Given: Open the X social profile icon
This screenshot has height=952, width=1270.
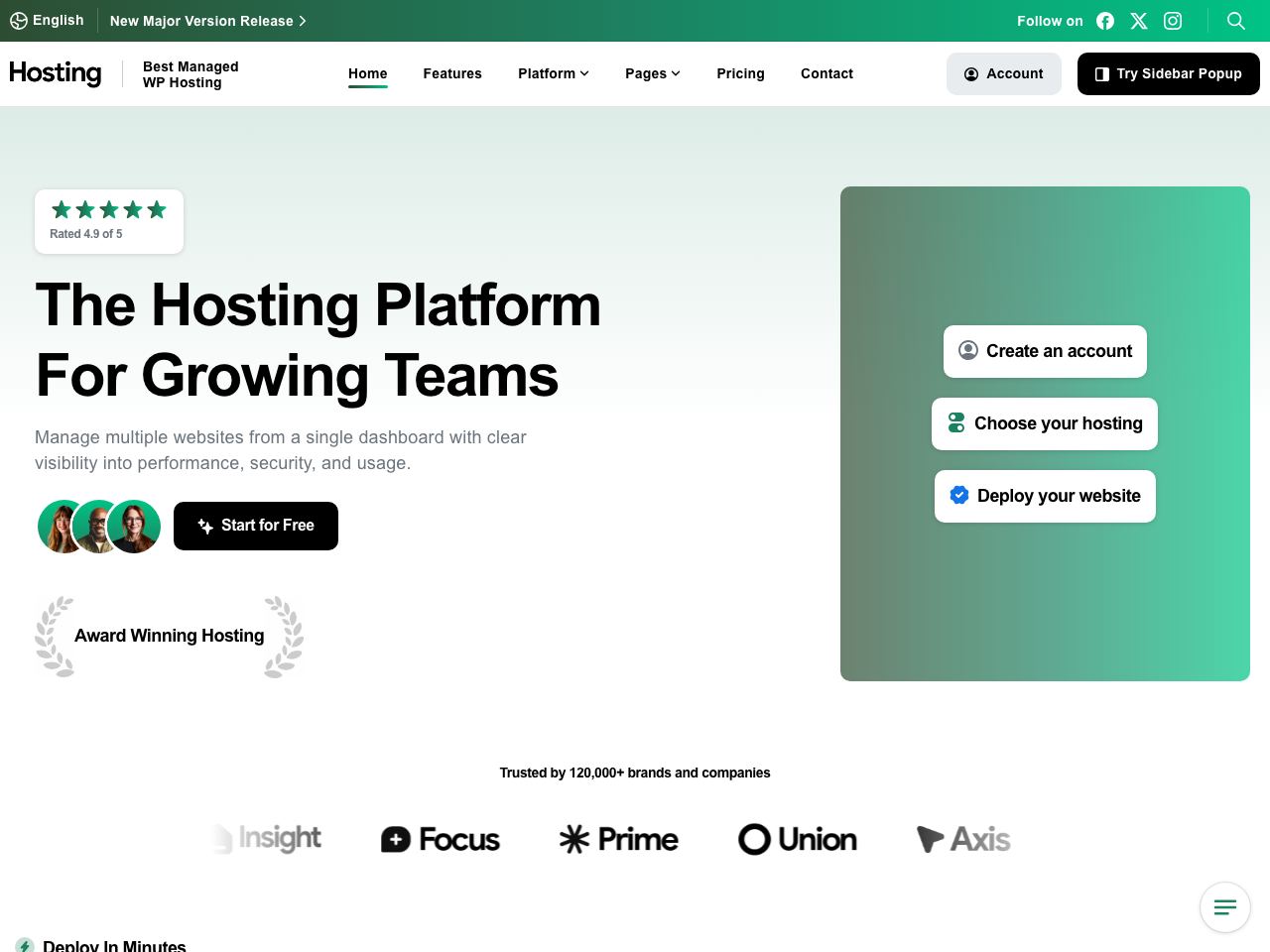Looking at the screenshot, I should pyautogui.click(x=1139, y=21).
